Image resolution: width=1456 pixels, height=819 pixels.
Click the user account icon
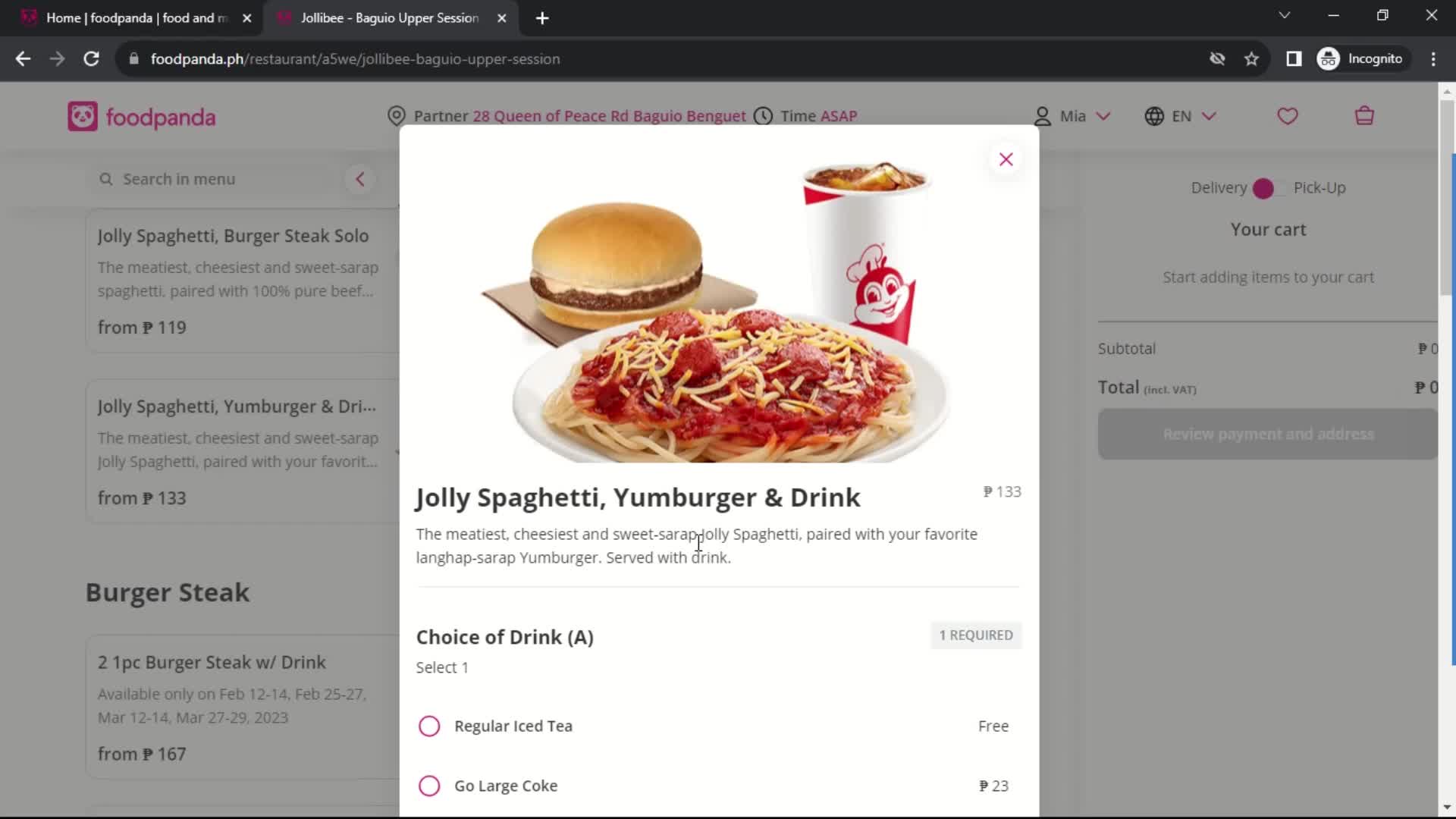tap(1043, 115)
